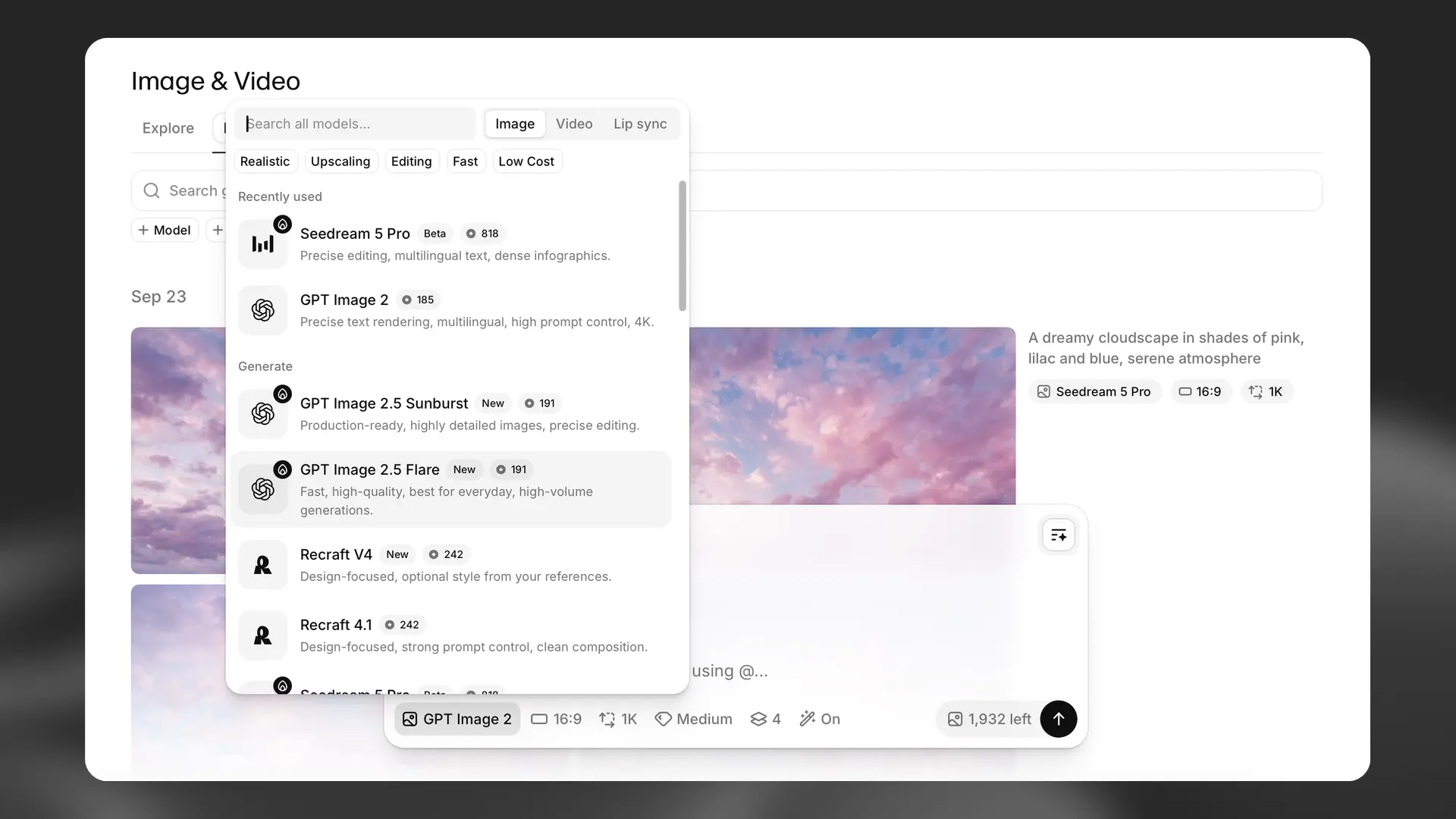Click the Generate section label
Screen dimensions: 1456x819
[x=265, y=366]
